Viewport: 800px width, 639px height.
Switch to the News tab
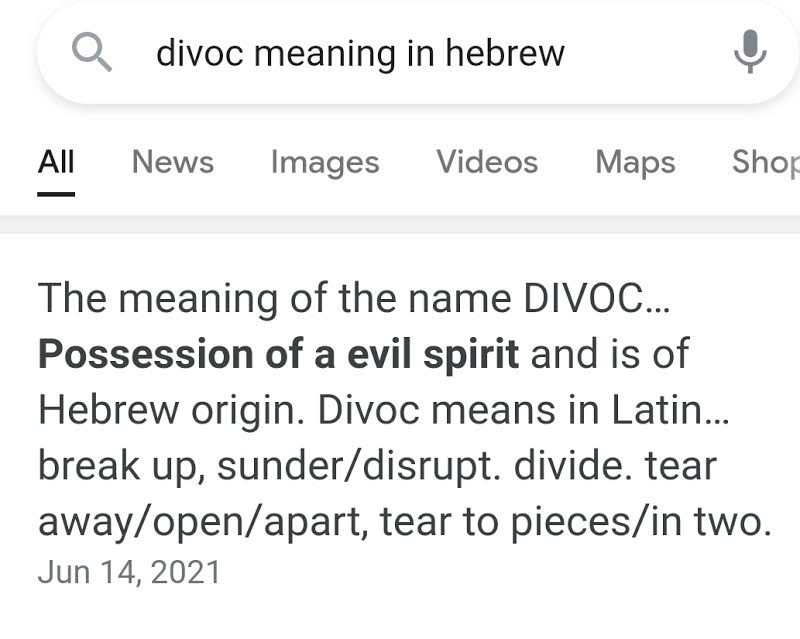tap(172, 162)
